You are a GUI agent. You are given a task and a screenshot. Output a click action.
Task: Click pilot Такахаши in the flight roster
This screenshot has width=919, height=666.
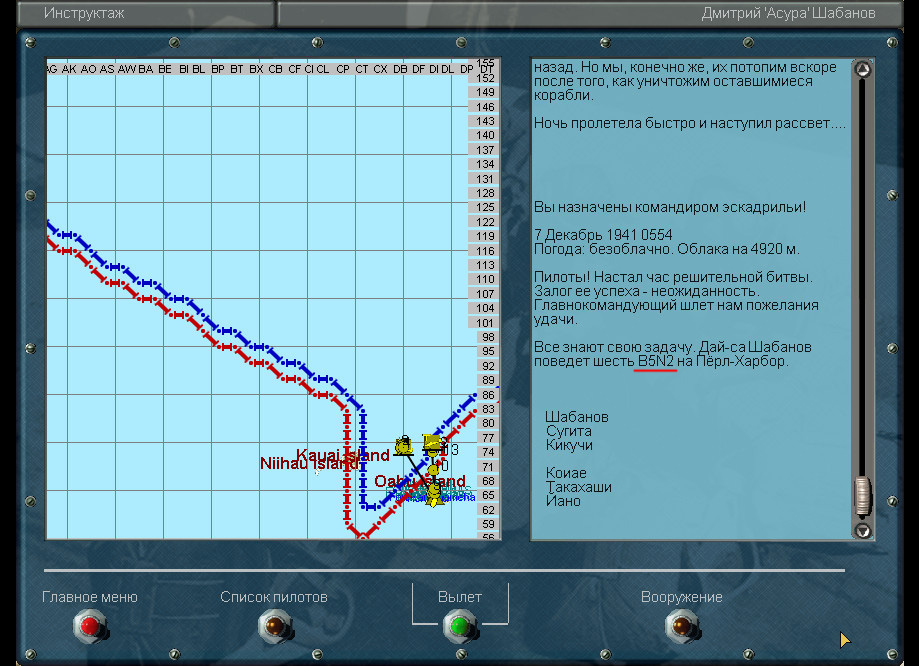pos(578,487)
